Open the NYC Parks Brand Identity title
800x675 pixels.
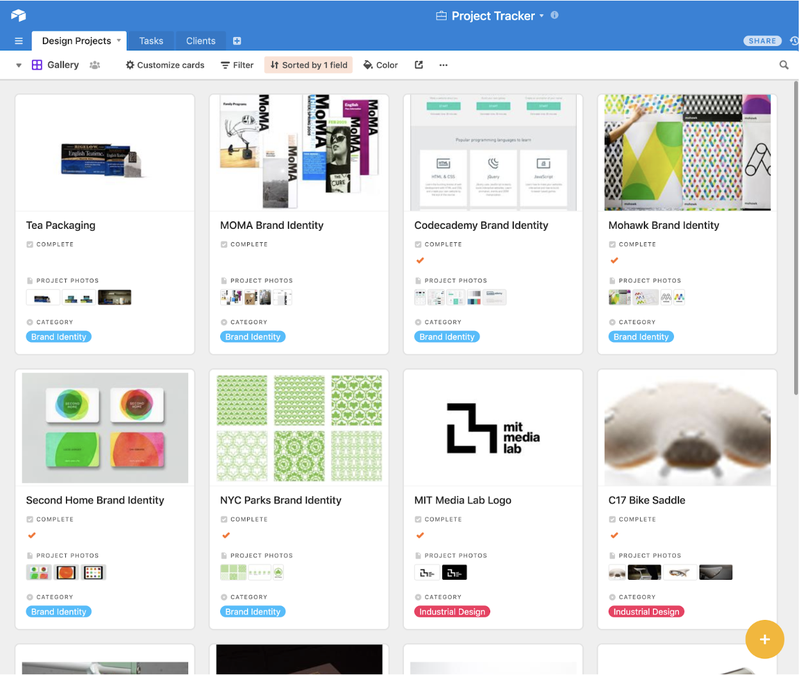coord(281,500)
